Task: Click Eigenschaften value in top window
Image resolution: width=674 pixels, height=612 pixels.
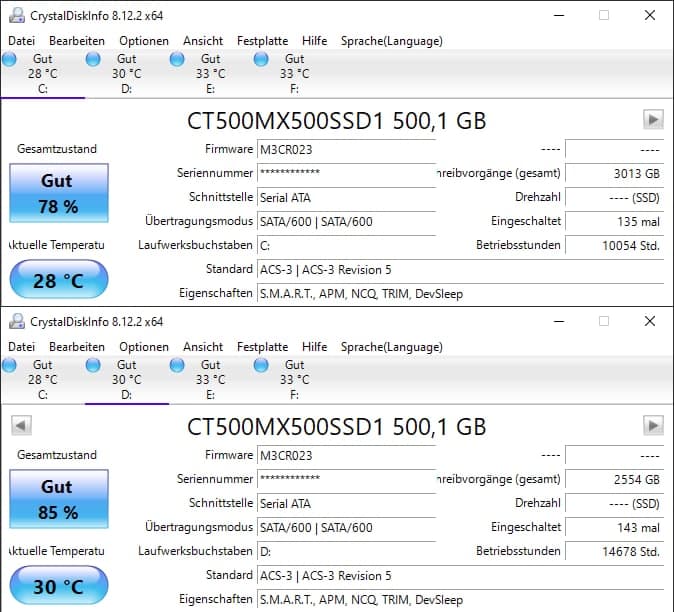Action: click(460, 294)
